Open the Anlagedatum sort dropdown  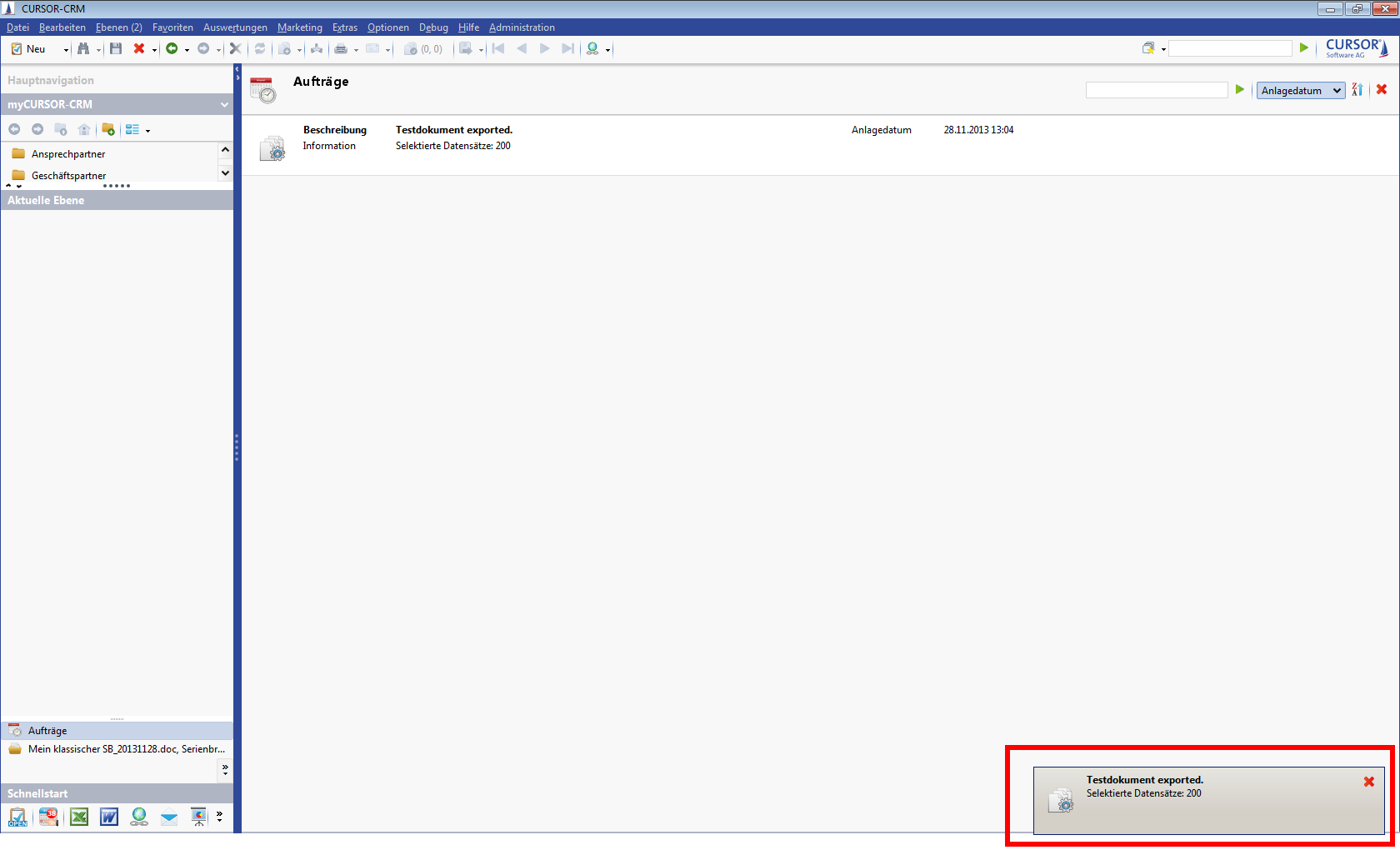tap(1300, 90)
